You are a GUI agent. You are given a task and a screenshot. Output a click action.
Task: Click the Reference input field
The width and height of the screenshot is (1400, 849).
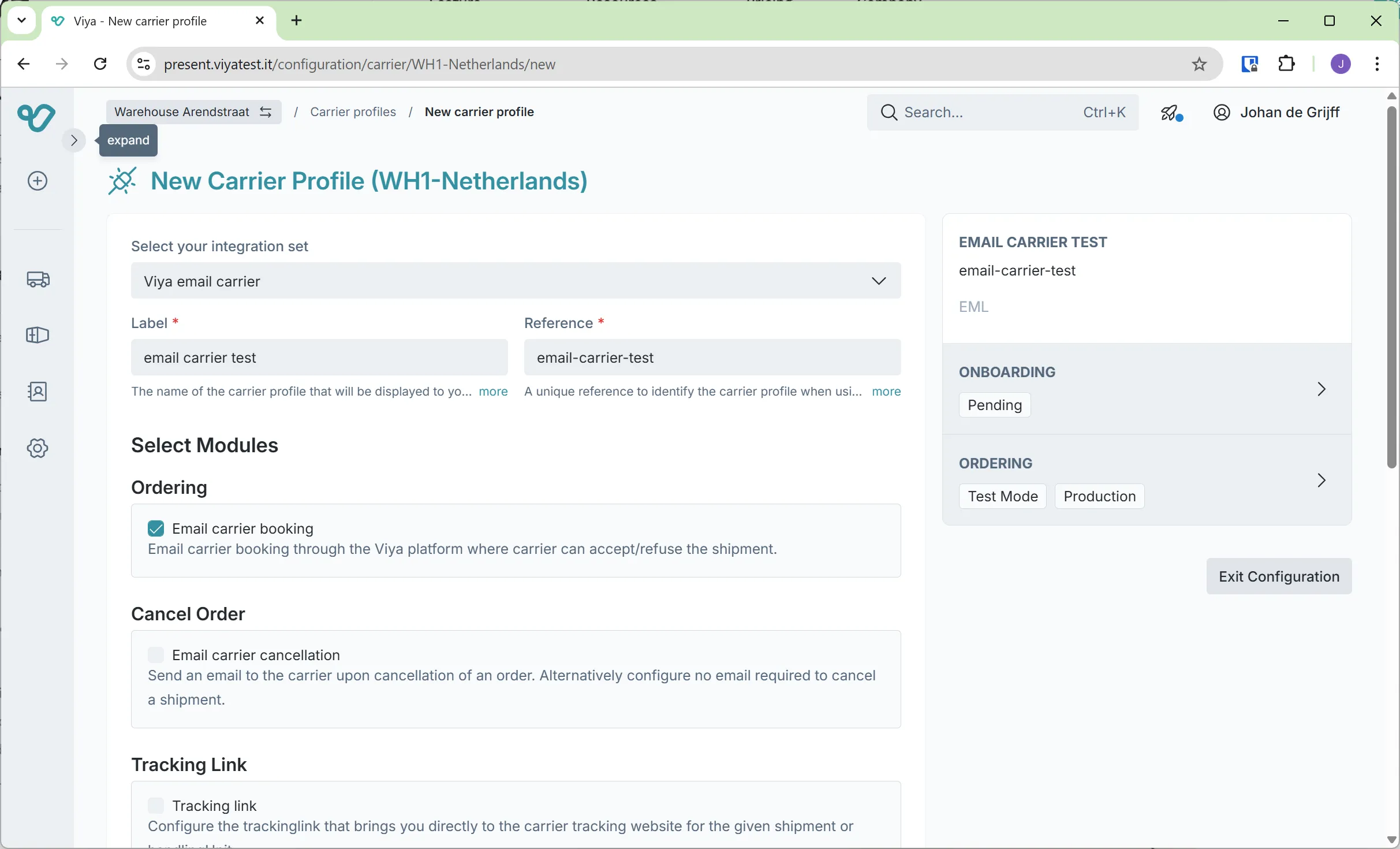point(712,358)
